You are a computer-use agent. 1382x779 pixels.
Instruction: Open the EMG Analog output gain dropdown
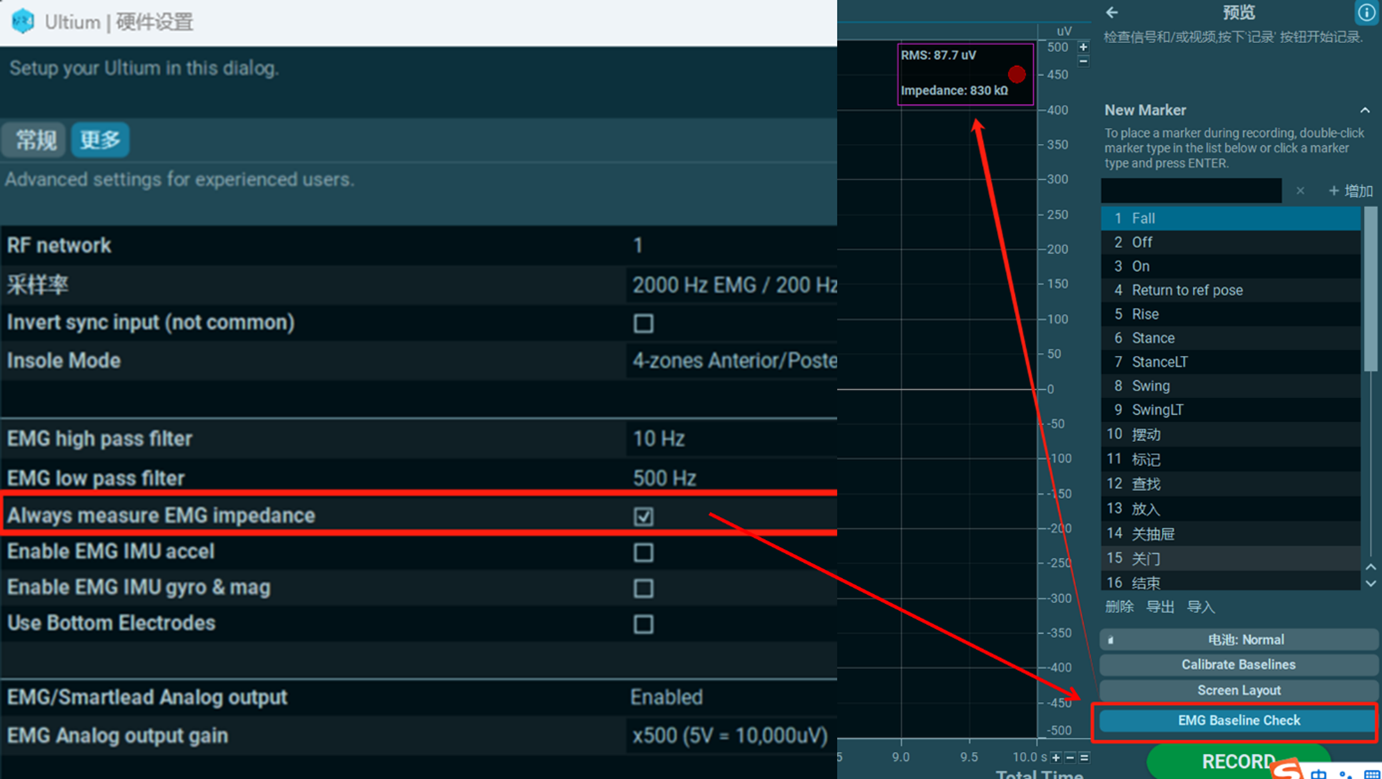[731, 736]
